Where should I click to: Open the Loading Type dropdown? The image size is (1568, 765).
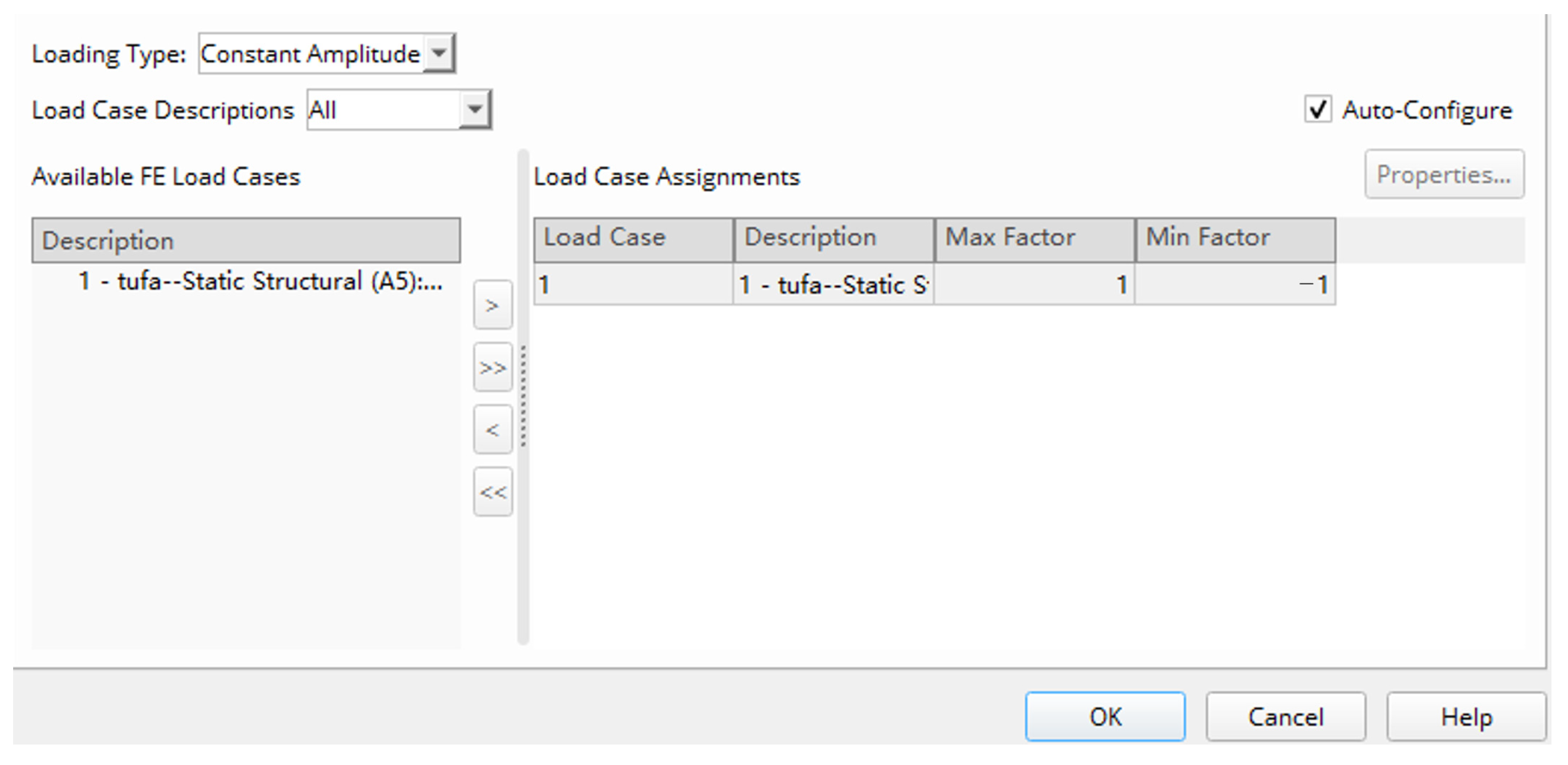click(x=438, y=54)
